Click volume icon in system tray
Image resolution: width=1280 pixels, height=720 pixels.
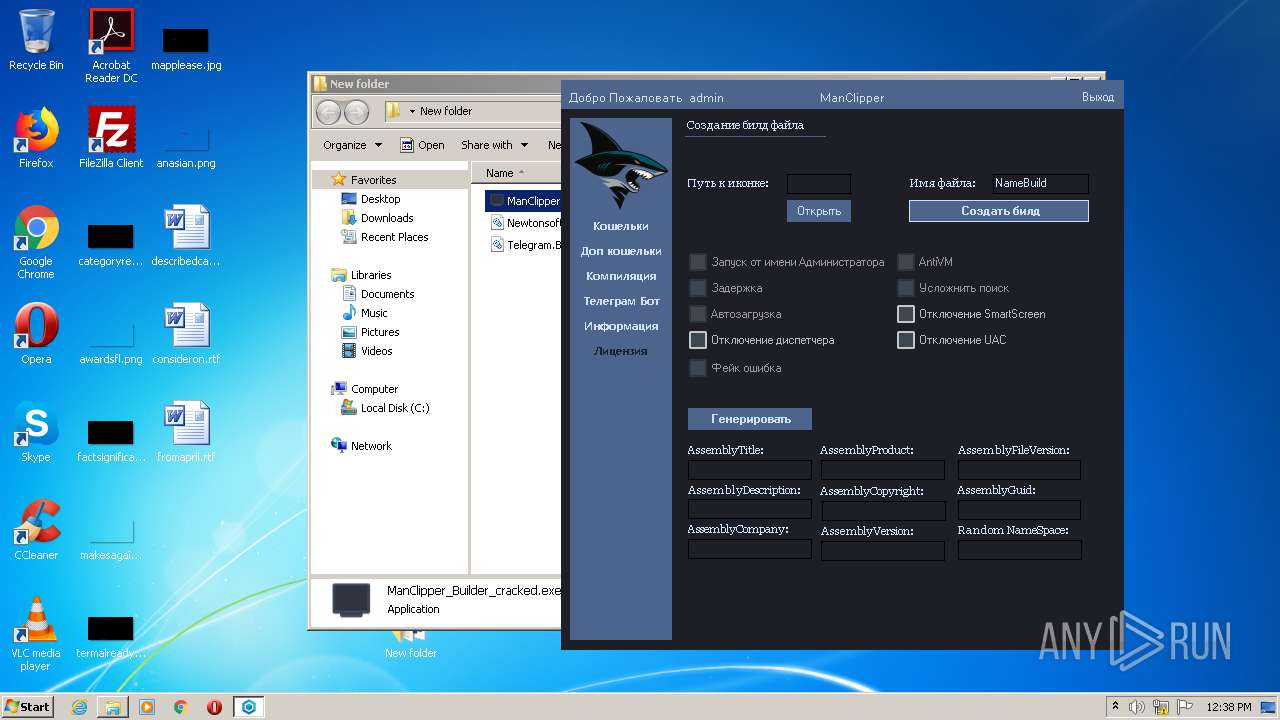[x=1137, y=707]
